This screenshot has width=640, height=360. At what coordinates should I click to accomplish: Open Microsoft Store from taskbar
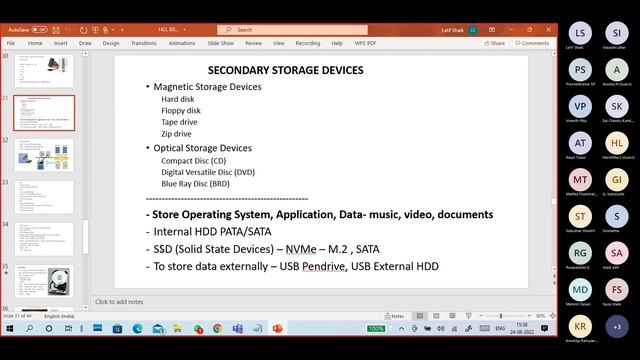click(117, 328)
